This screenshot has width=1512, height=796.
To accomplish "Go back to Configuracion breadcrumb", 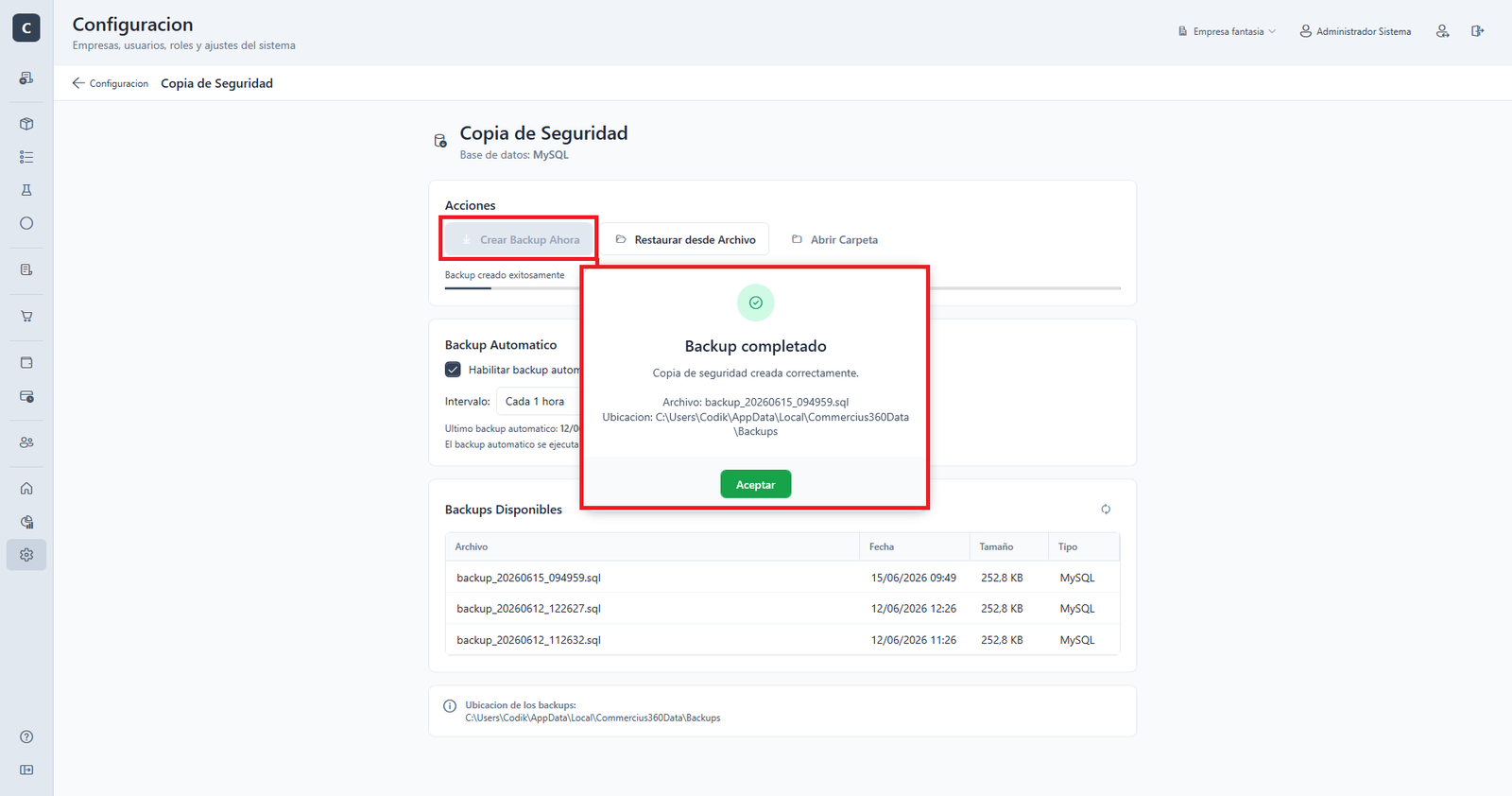I will coord(111,83).
